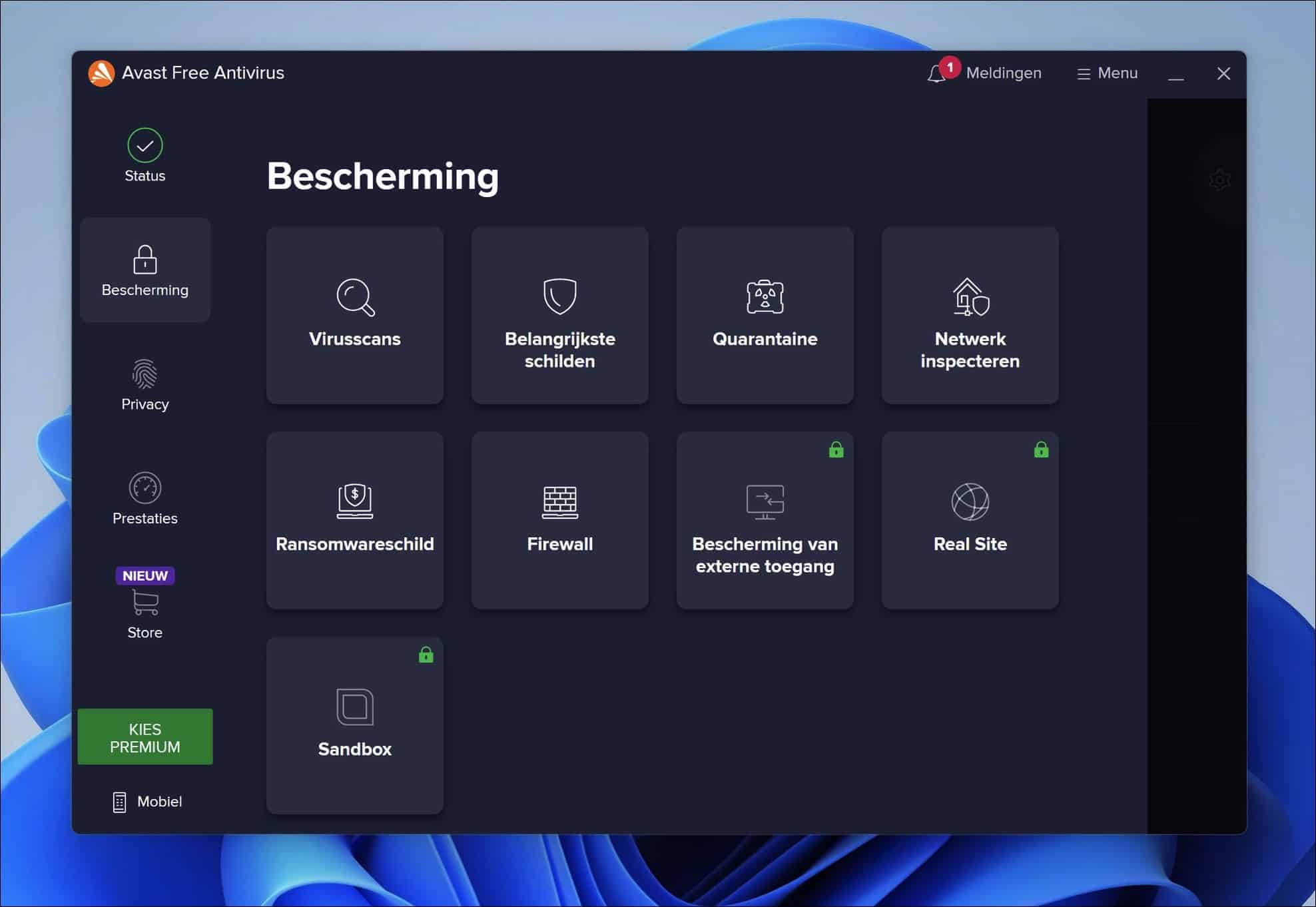The height and width of the screenshot is (907, 1316).
Task: Open Bescherming van externe toegang tile
Action: [765, 521]
